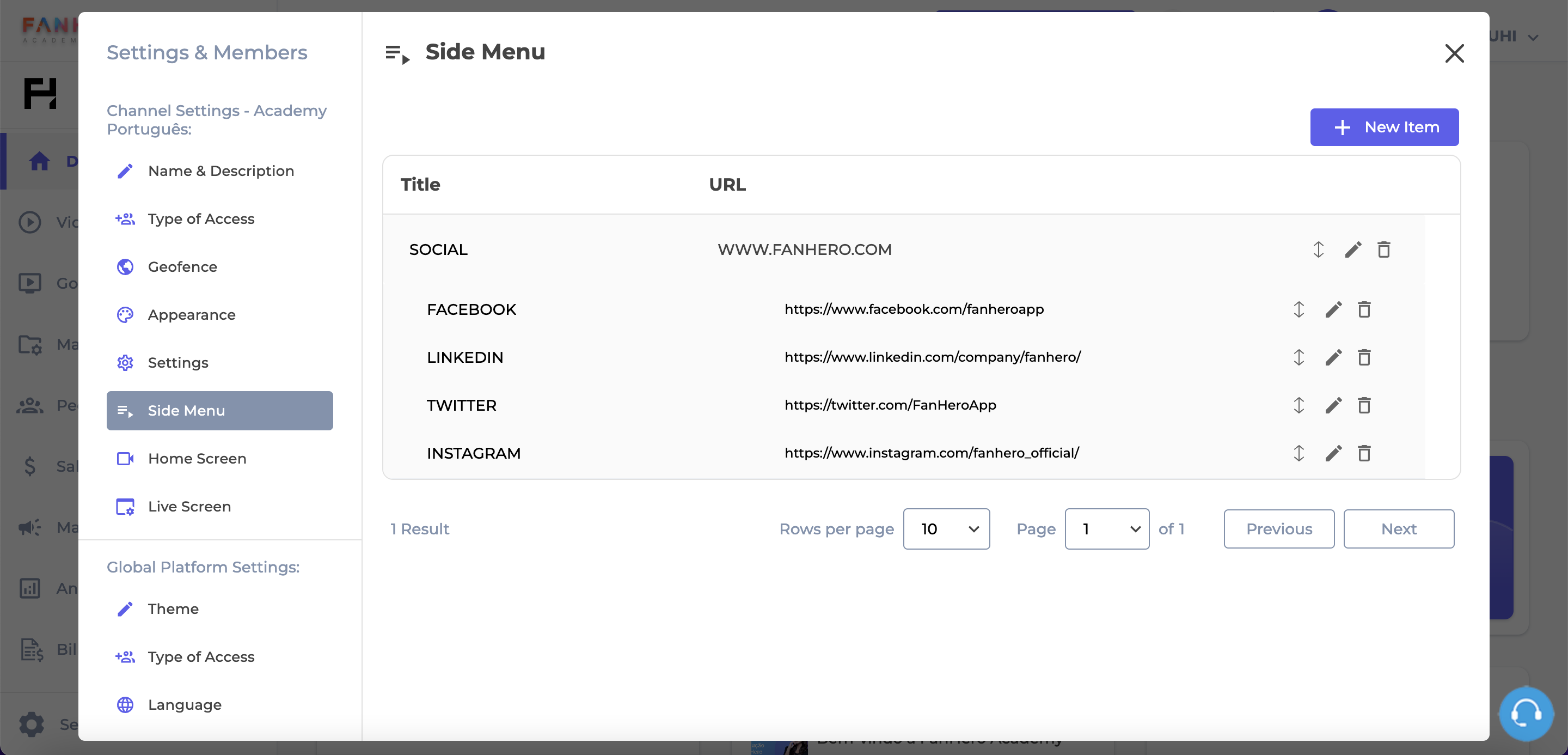
Task: Click the Instagram fanhero_official URL
Action: 932,453
